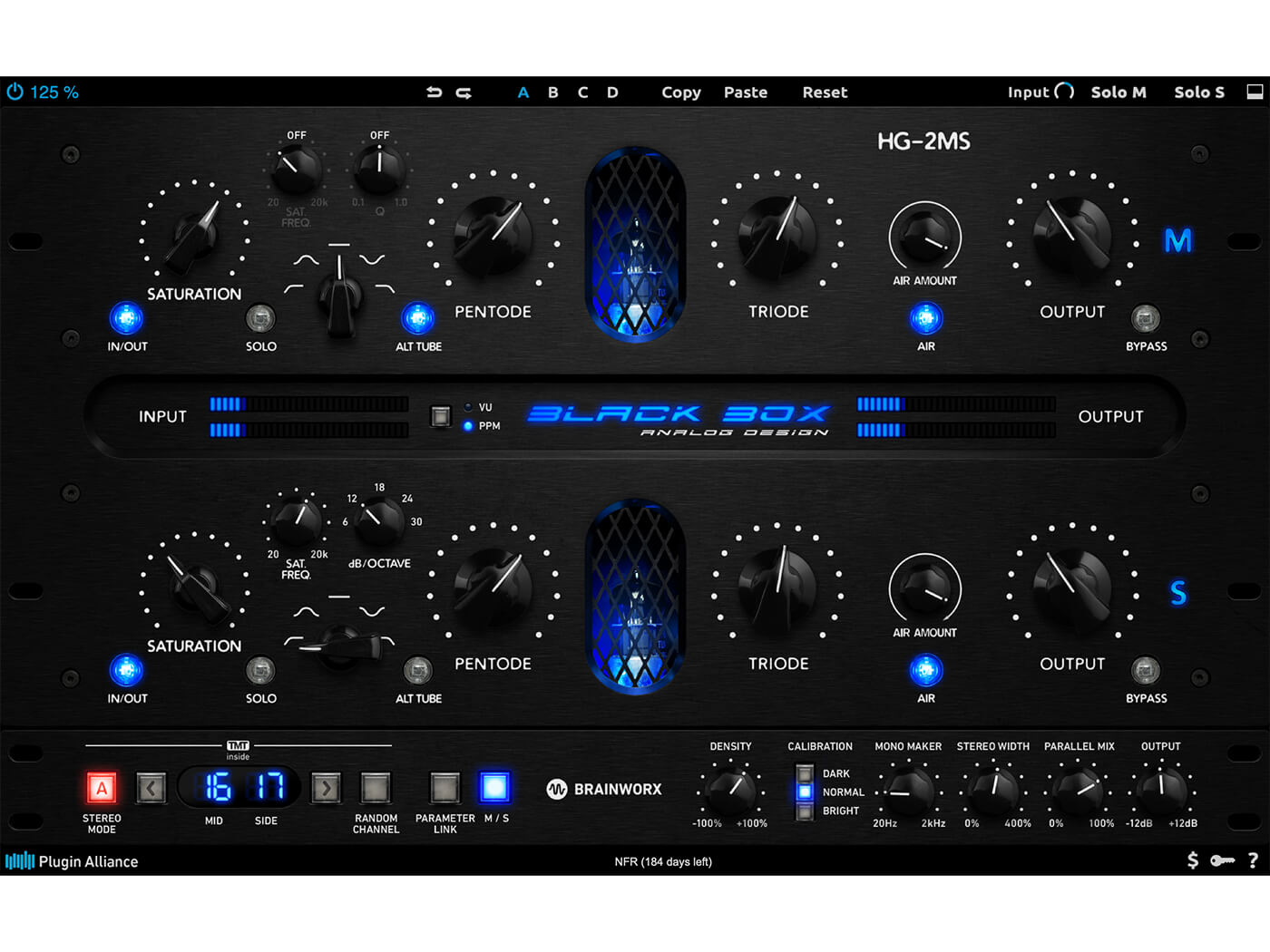Select preset bank B
The height and width of the screenshot is (952, 1270).
[x=553, y=92]
